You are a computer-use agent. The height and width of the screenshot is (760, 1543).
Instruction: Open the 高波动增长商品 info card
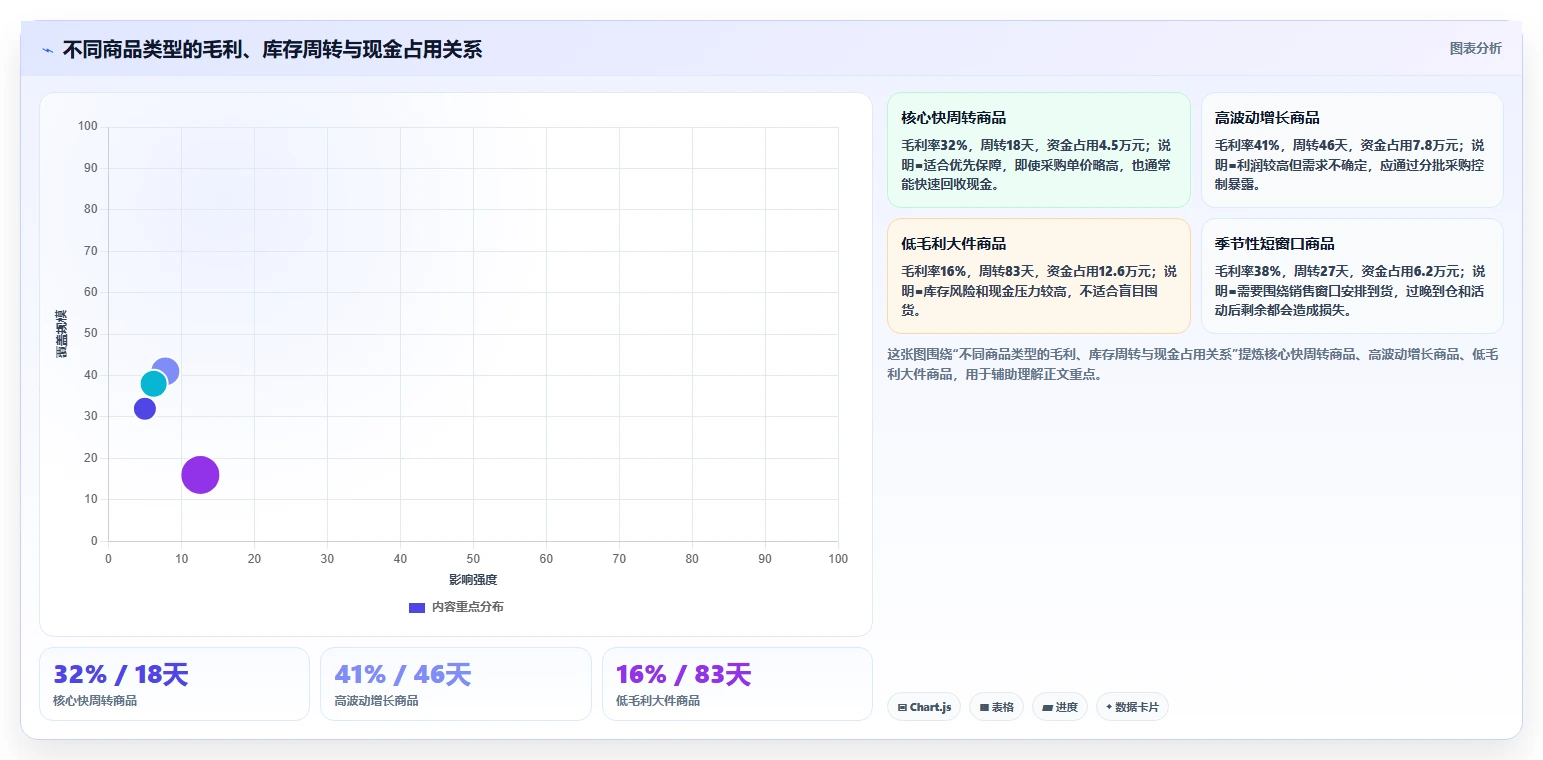[1352, 150]
